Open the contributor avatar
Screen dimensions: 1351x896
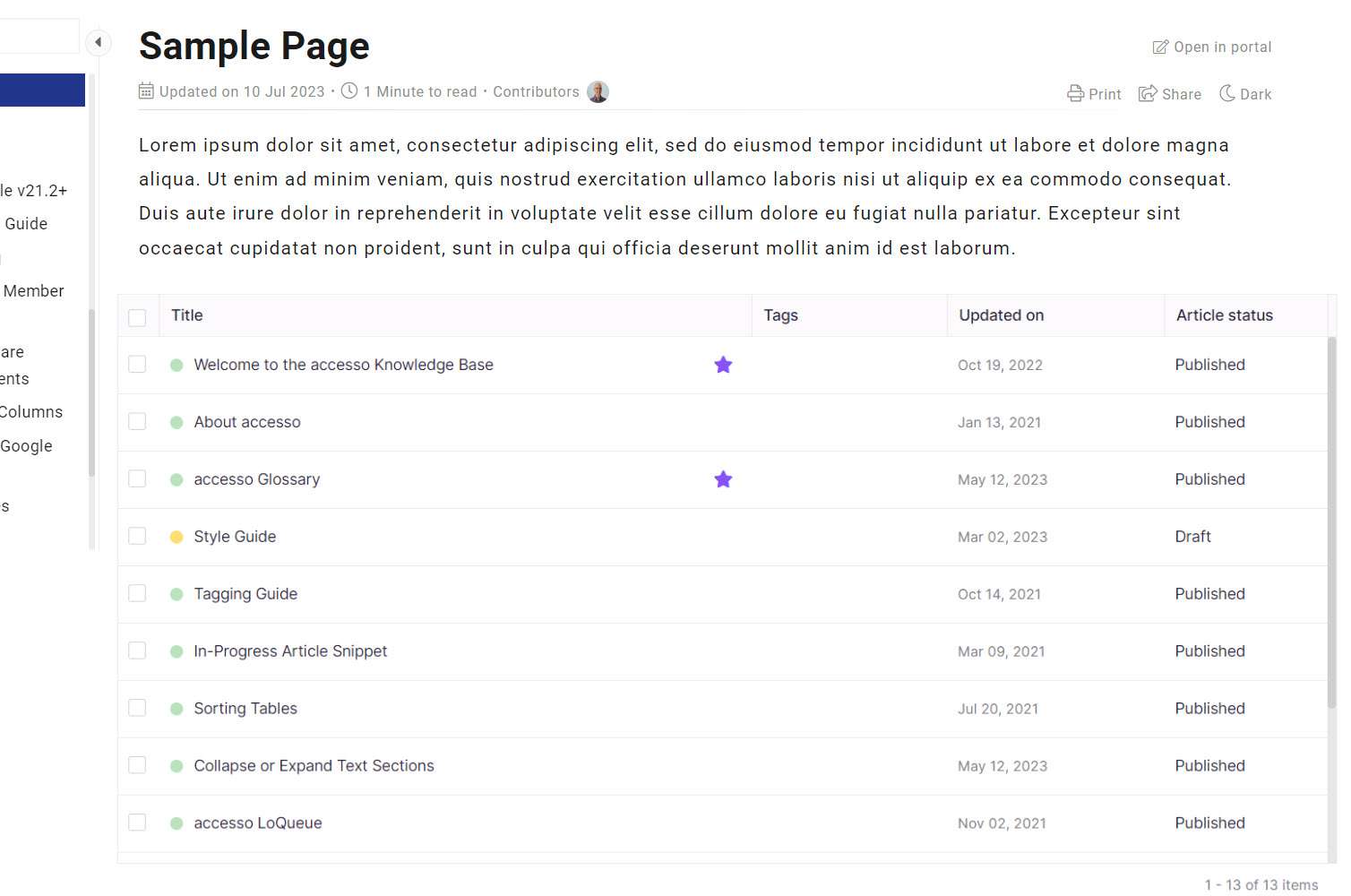tap(598, 92)
